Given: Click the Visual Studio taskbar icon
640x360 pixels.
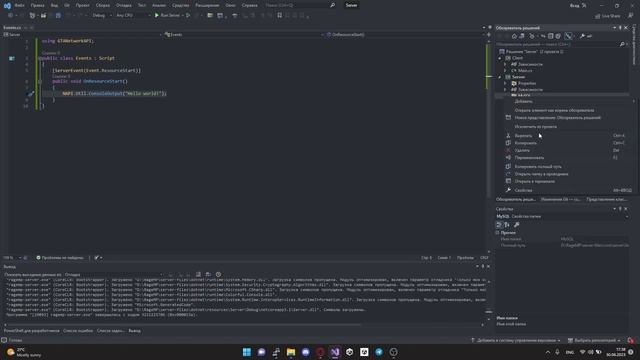Looking at the screenshot, I should pyautogui.click(x=335, y=352).
